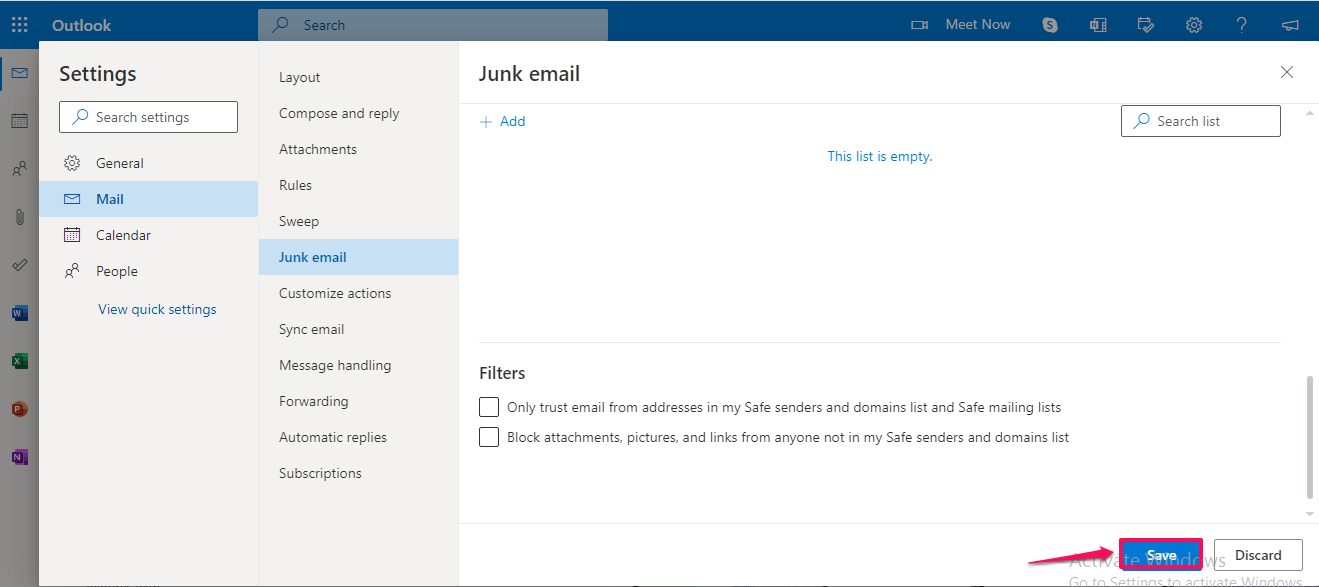Open PowerPoint in the left sidebar
This screenshot has height=587, width=1319.
point(19,408)
